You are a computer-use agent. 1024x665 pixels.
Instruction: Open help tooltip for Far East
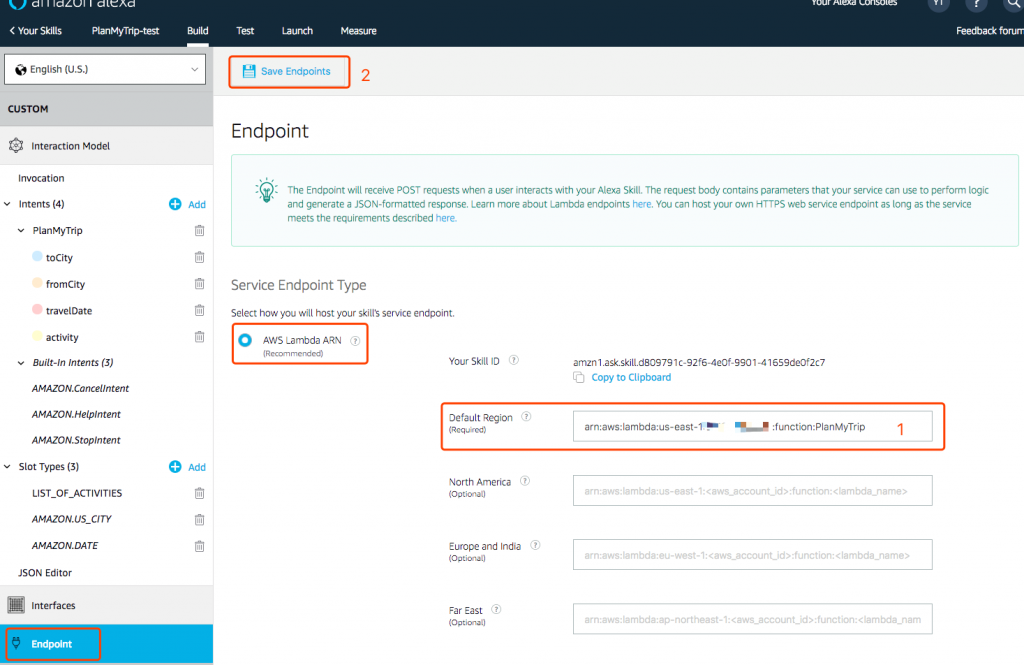pos(496,609)
